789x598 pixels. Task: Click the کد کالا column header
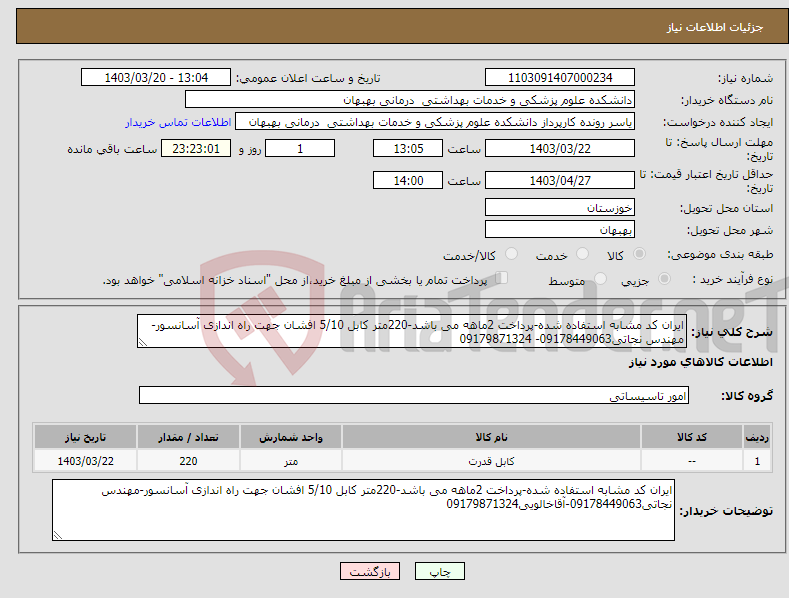tap(691, 437)
